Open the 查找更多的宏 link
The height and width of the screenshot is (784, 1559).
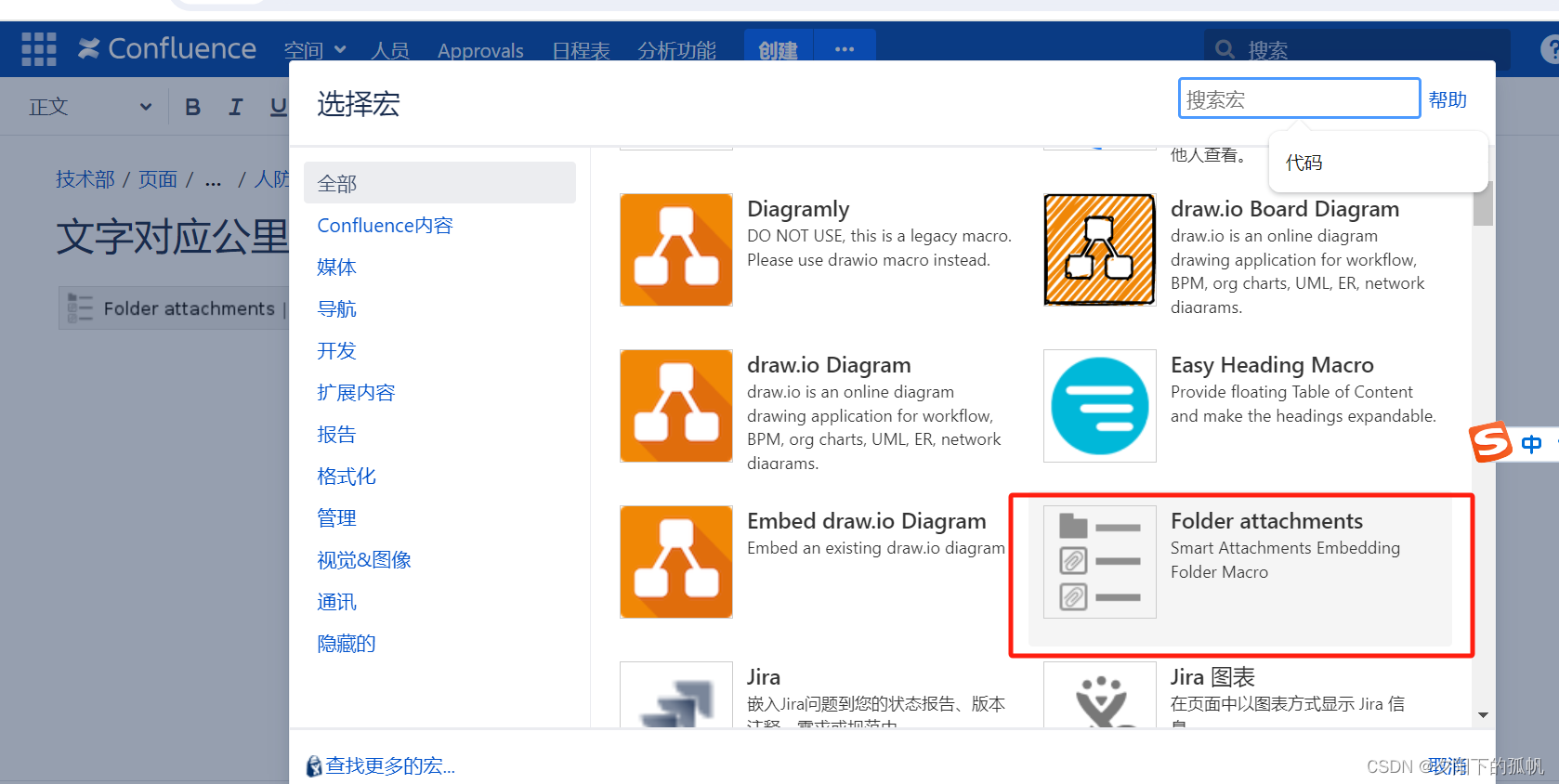pos(390,765)
